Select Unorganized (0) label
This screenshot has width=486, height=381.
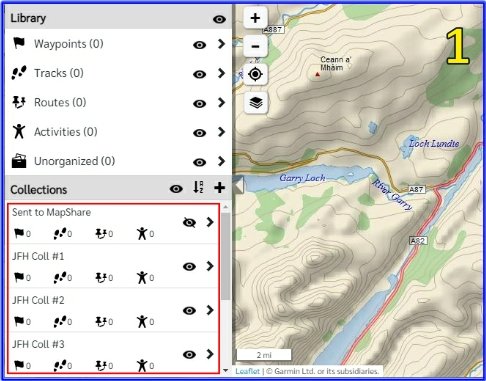pyautogui.click(x=75, y=161)
